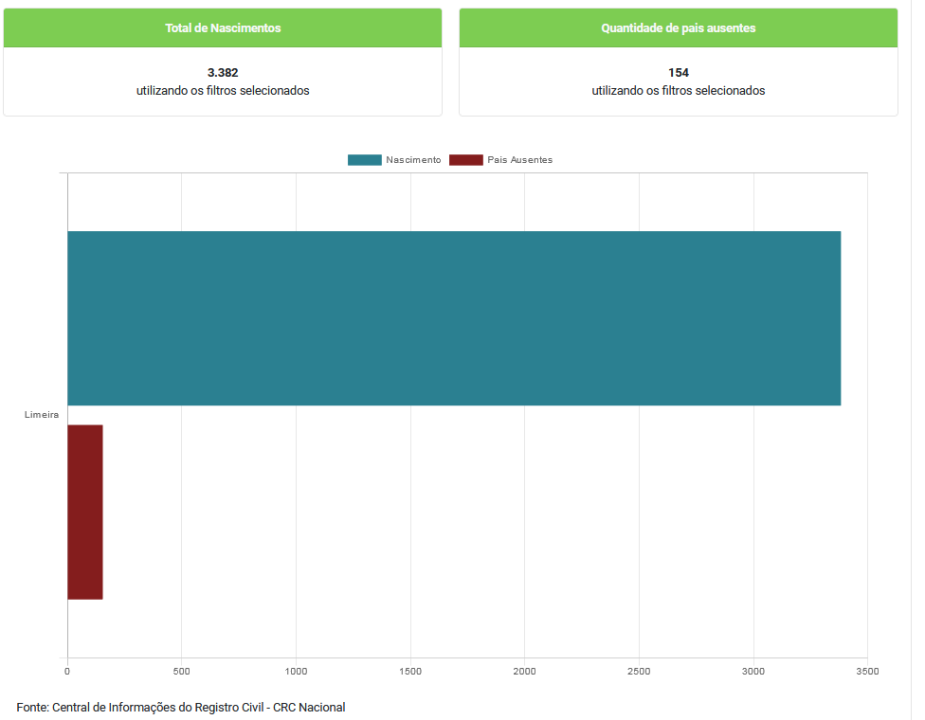Click the Nascimento legend label
925x720 pixels.
click(x=414, y=160)
